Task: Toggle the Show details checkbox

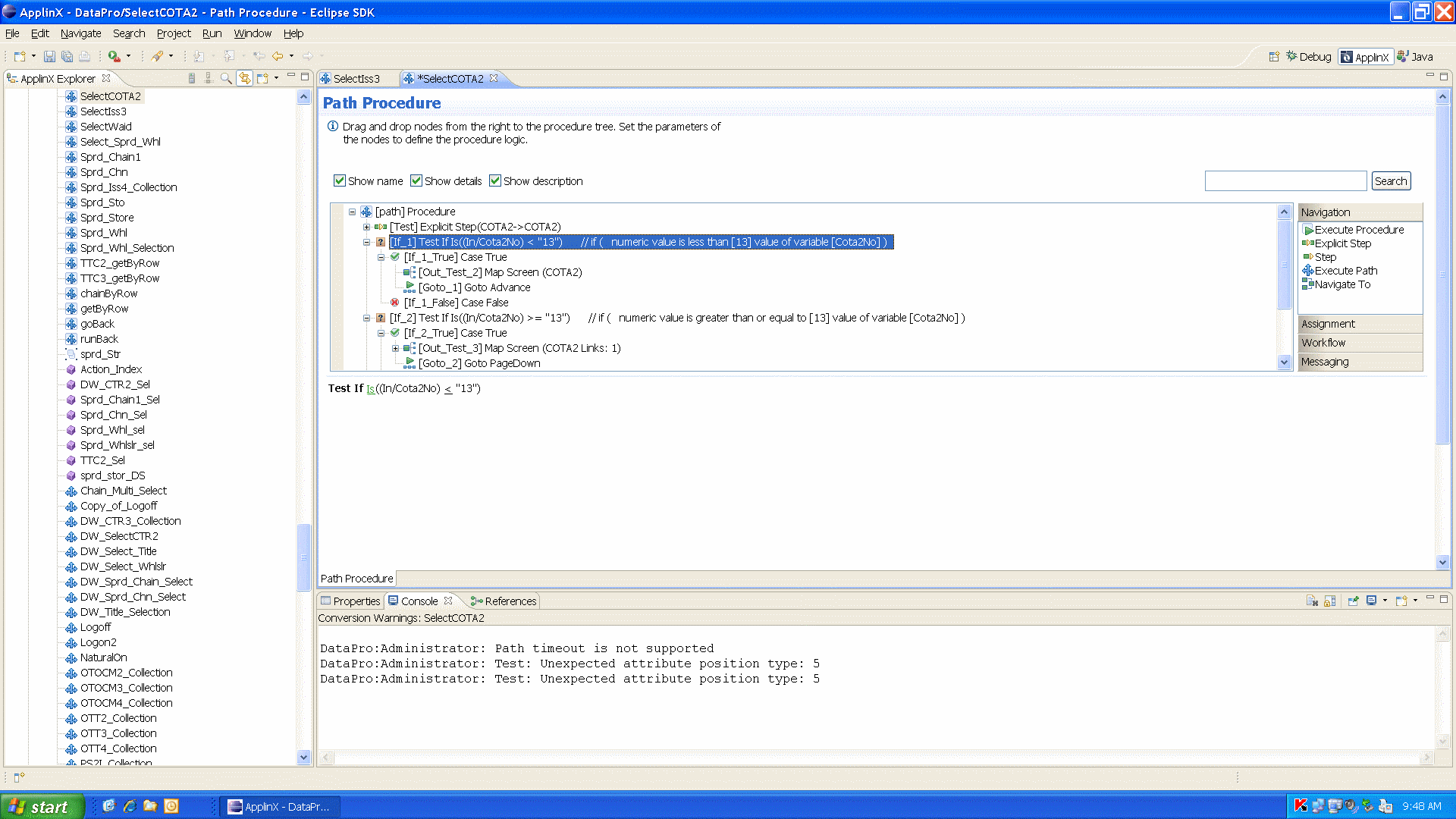Action: click(416, 180)
